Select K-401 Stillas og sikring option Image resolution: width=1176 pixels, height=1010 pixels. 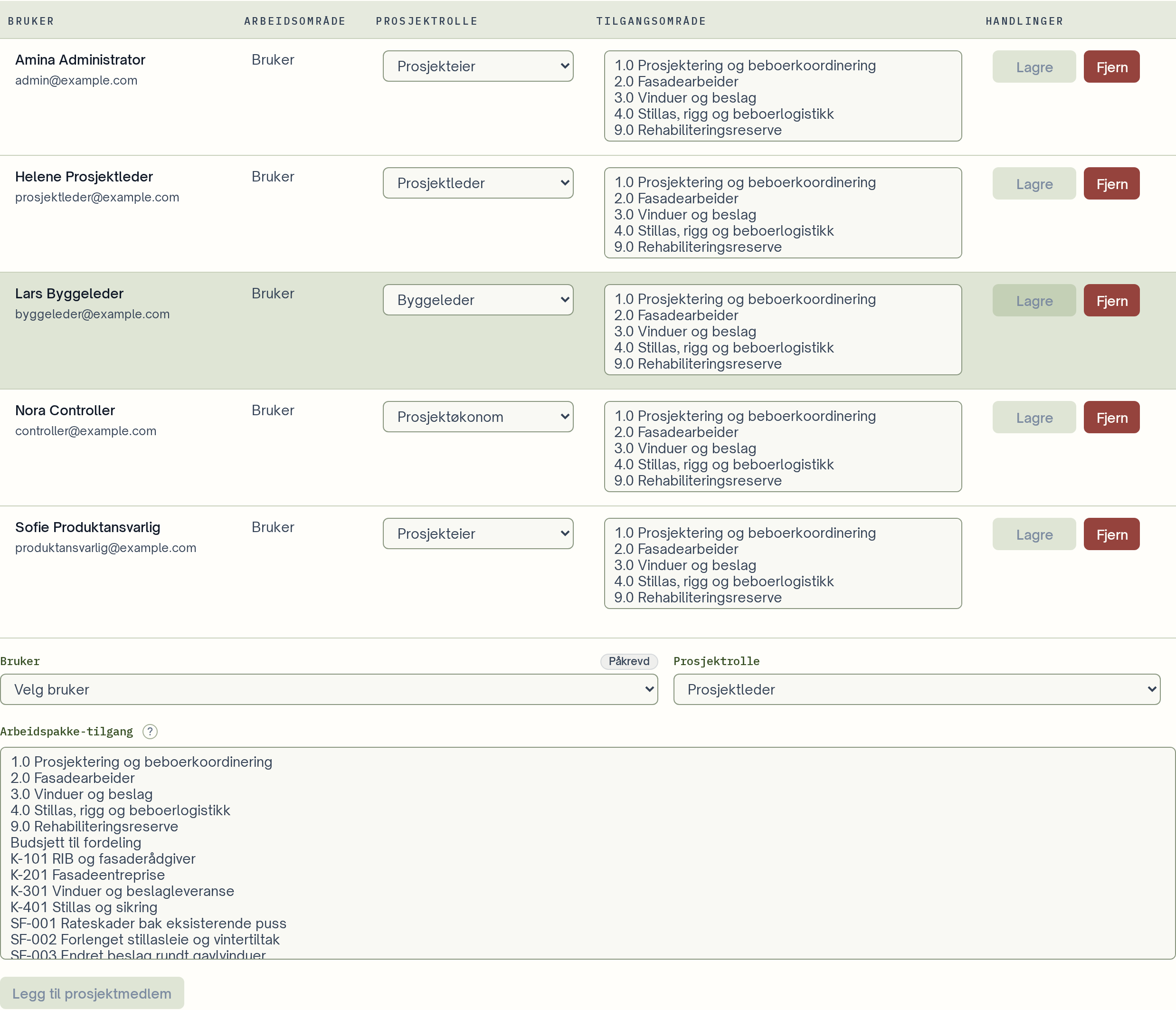(588, 908)
